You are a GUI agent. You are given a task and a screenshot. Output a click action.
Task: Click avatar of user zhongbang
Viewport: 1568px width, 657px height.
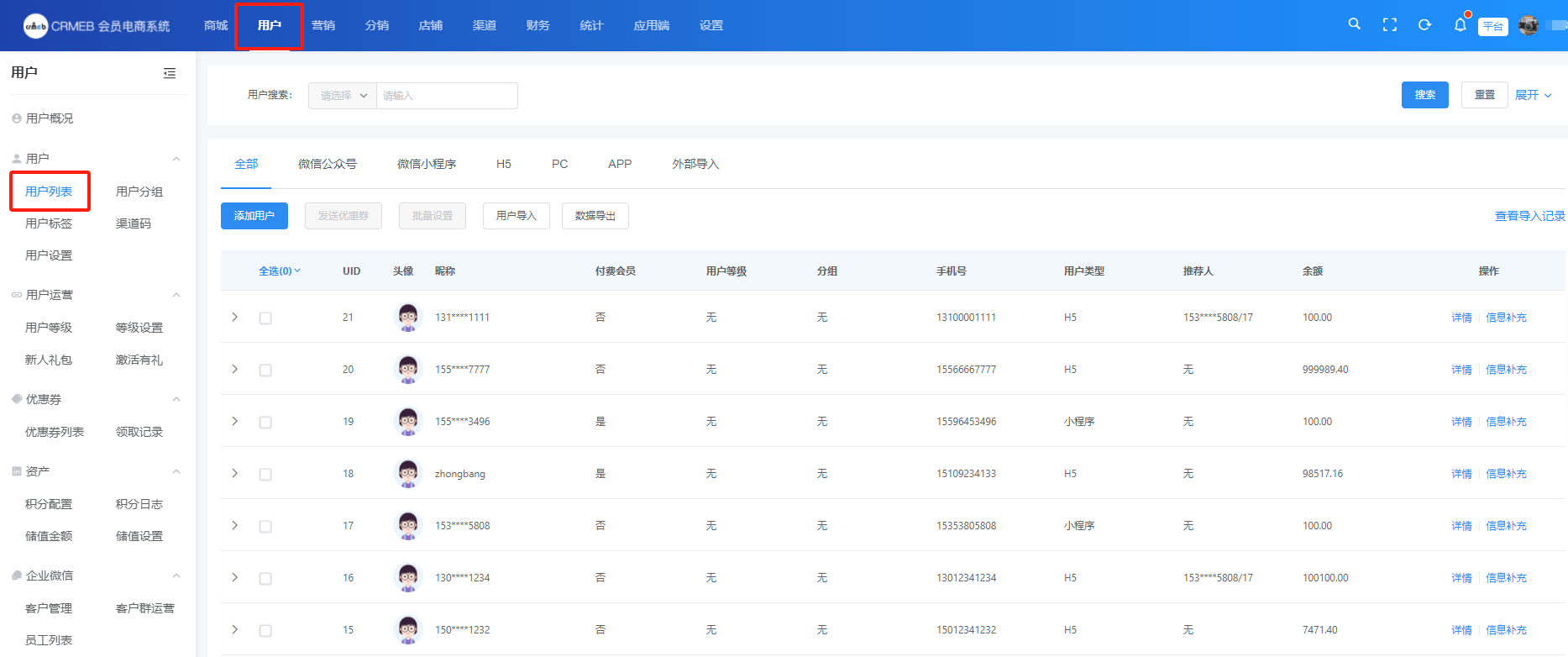408,474
